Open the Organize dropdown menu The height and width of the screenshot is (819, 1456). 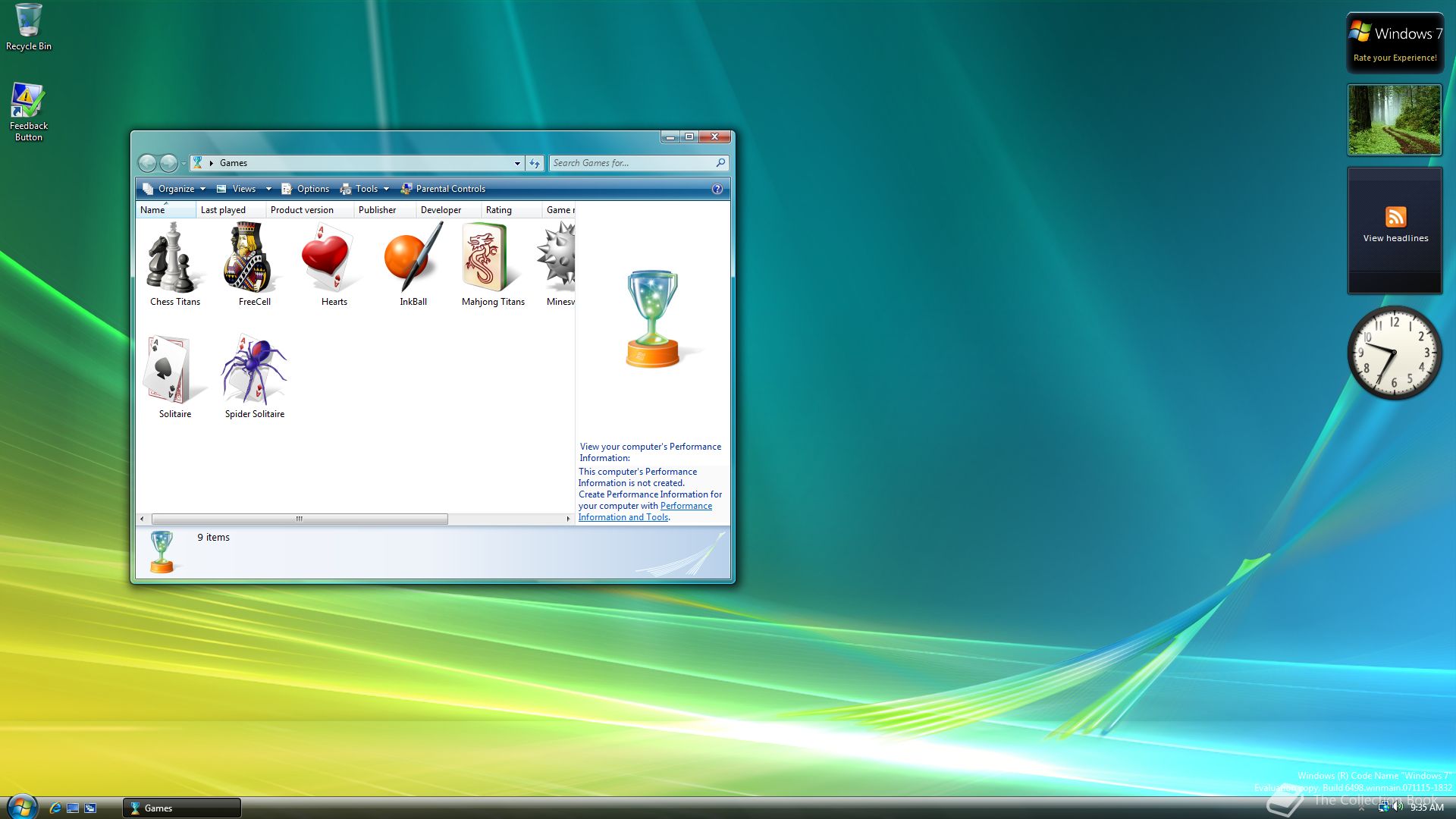tap(174, 189)
